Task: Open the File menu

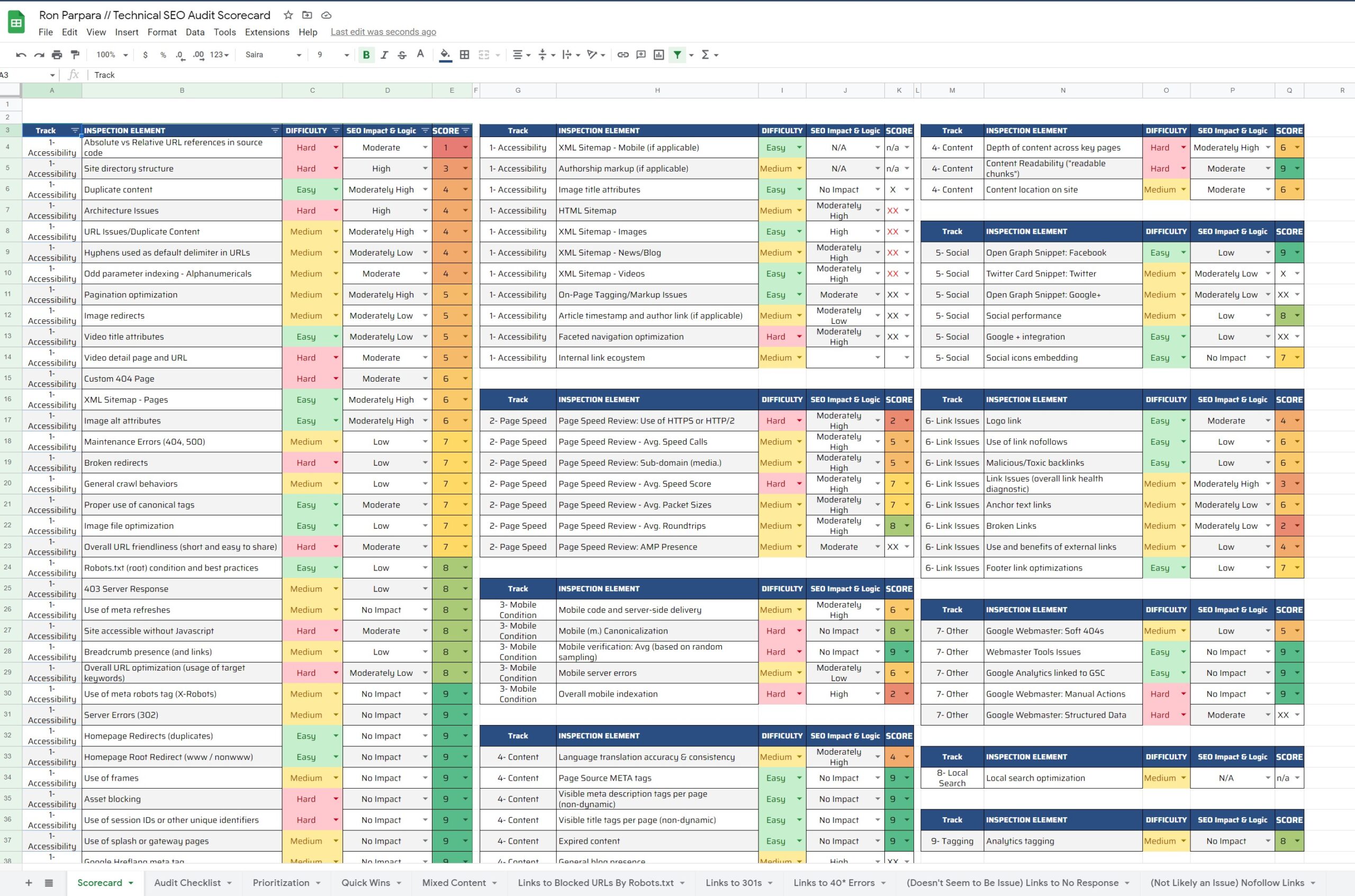Action: tap(46, 32)
